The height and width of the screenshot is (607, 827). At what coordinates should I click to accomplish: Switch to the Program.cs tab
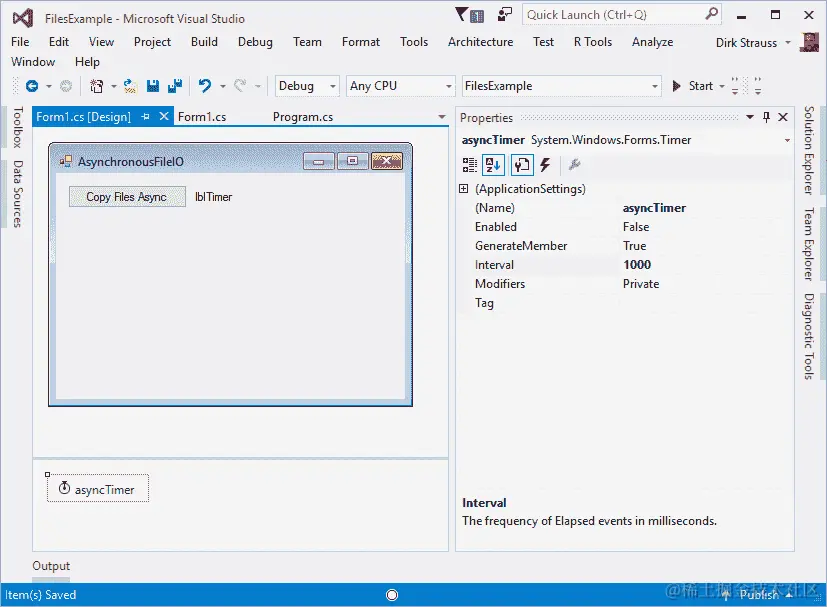click(x=303, y=117)
